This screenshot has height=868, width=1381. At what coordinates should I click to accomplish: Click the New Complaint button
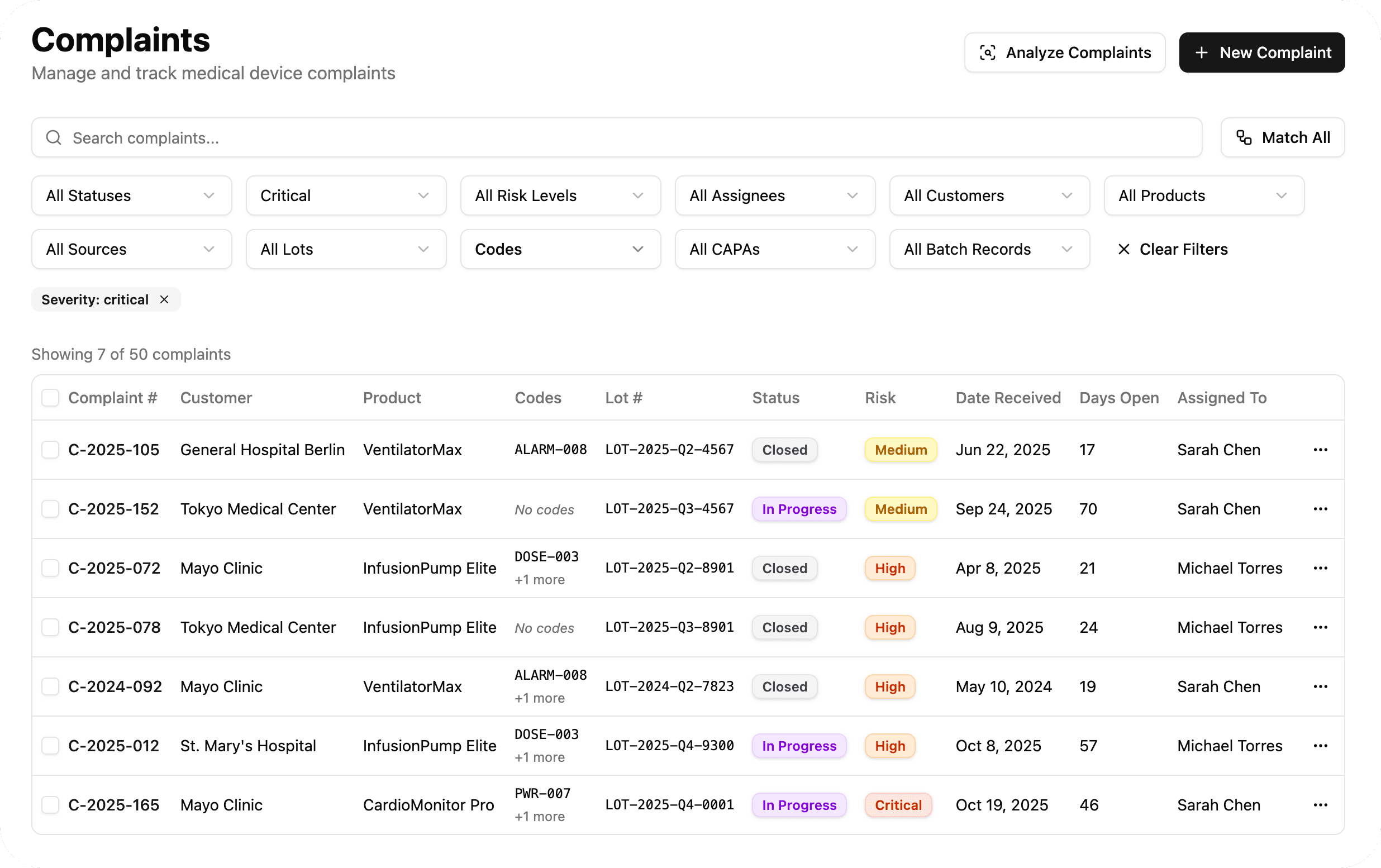point(1261,53)
